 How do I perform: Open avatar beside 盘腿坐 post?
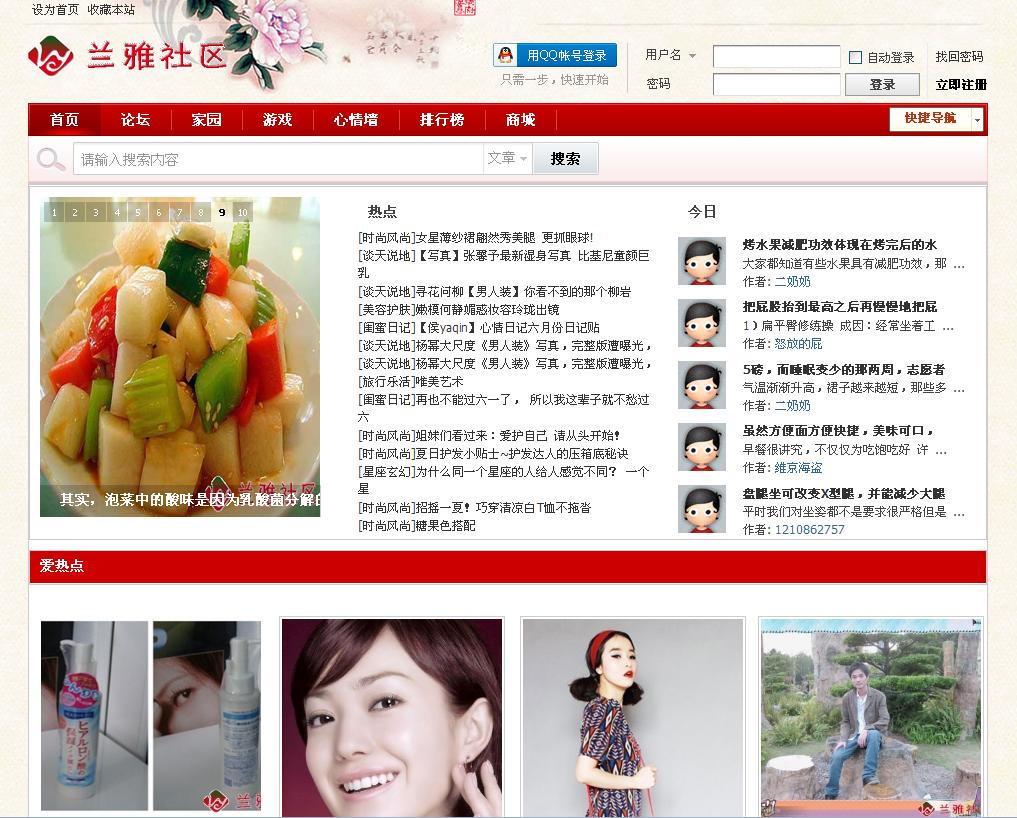(x=702, y=509)
